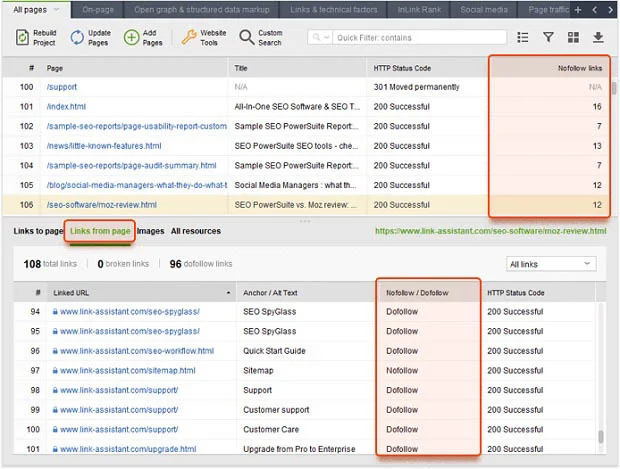Click the grid columns layout icon
The image size is (620, 469).
[x=573, y=37]
